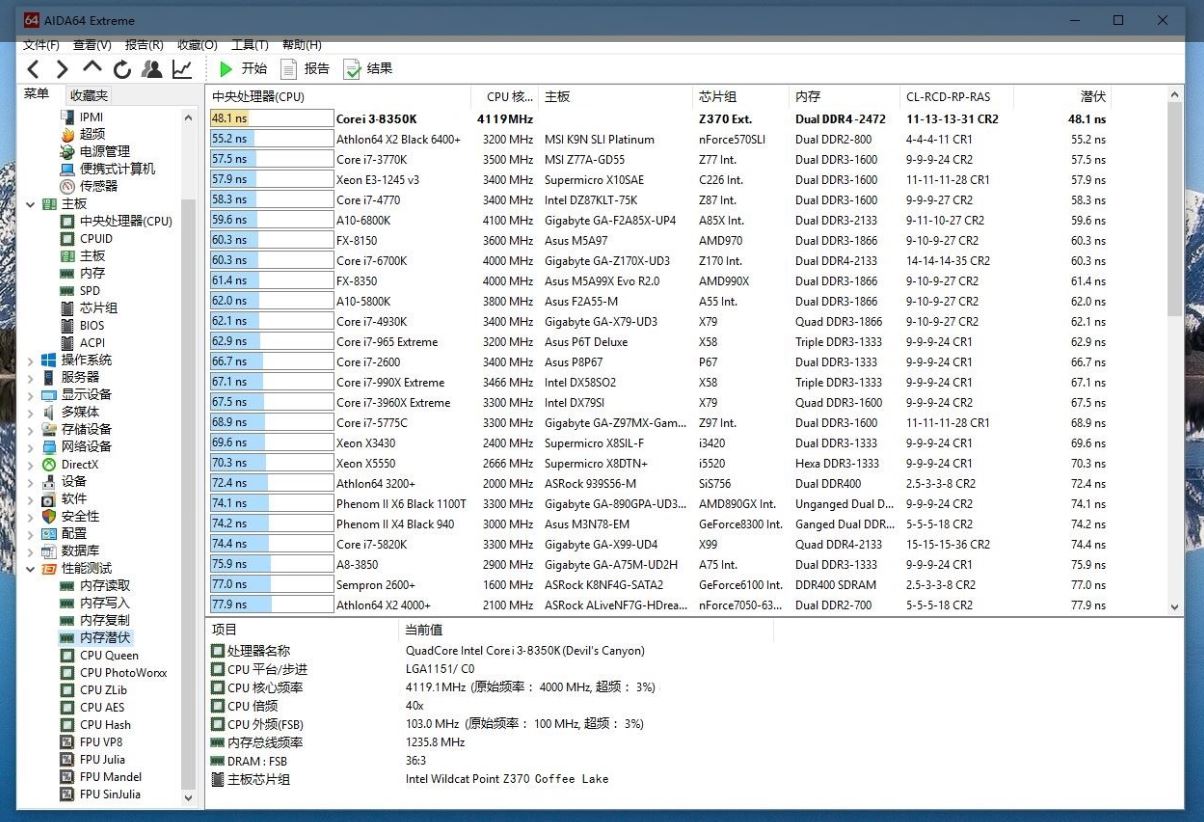Expand the 安全性 security node
This screenshot has width=1204, height=822.
pyautogui.click(x=30, y=516)
